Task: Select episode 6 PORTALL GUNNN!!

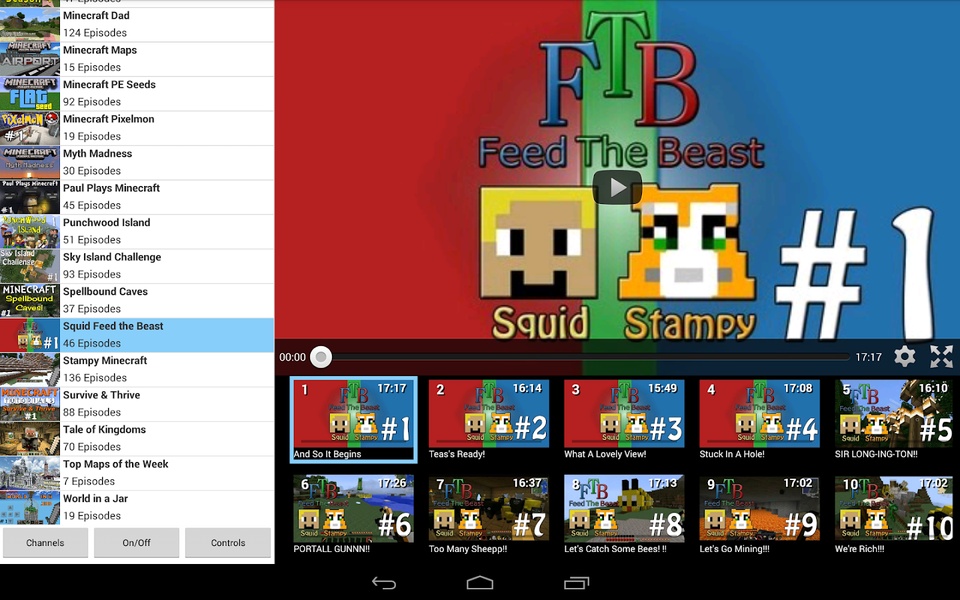Action: point(353,515)
